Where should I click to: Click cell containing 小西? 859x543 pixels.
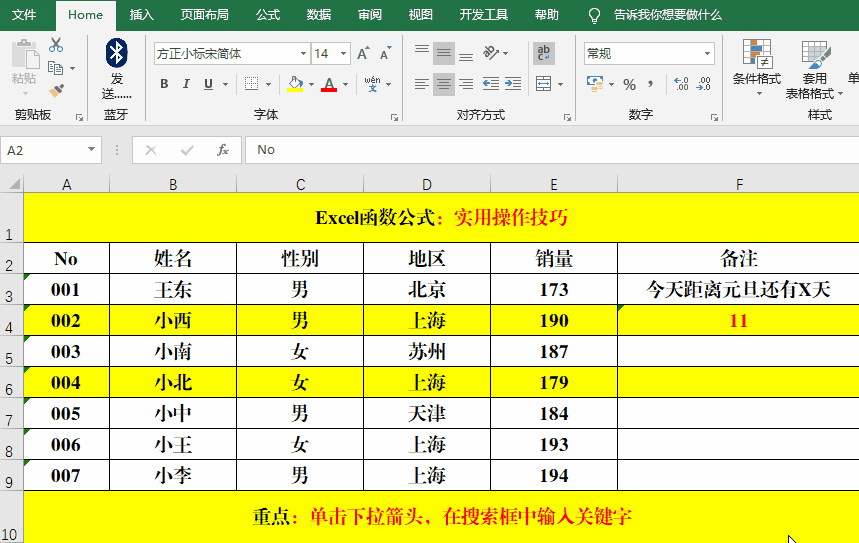pyautogui.click(x=173, y=321)
